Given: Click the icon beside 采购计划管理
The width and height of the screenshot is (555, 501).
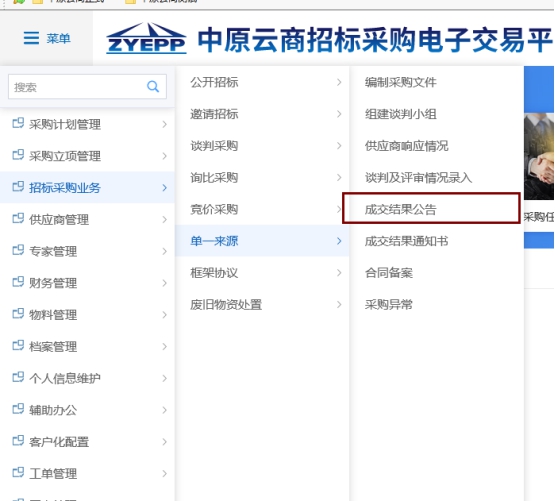Looking at the screenshot, I should [x=18, y=123].
